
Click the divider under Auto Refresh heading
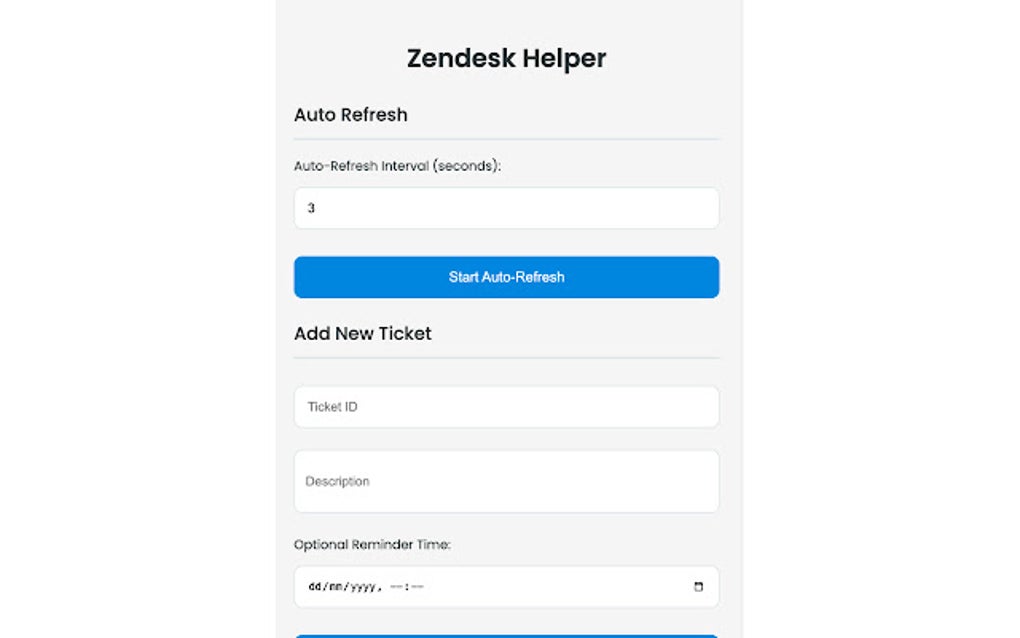click(505, 138)
